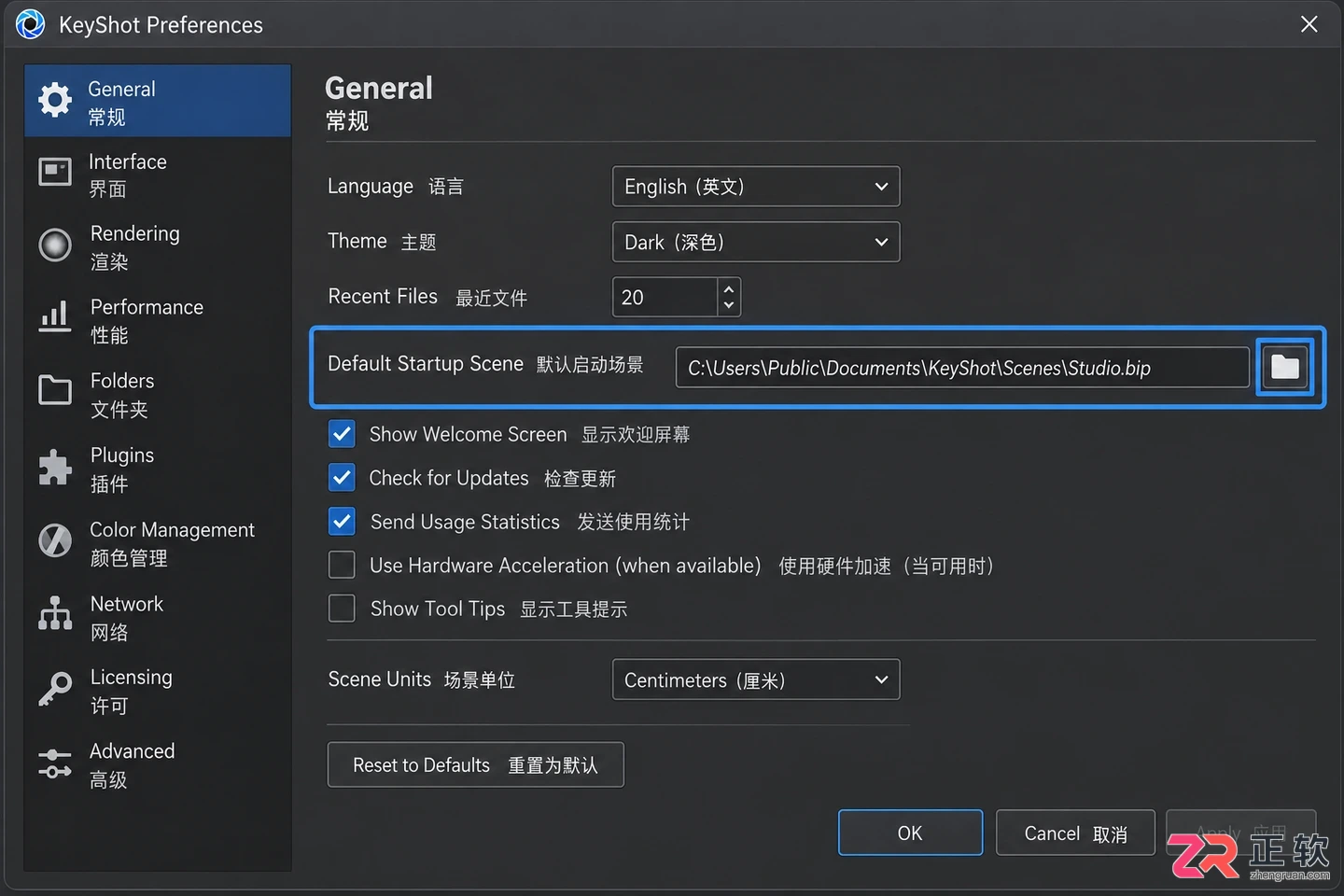Click the OK button

[910, 833]
